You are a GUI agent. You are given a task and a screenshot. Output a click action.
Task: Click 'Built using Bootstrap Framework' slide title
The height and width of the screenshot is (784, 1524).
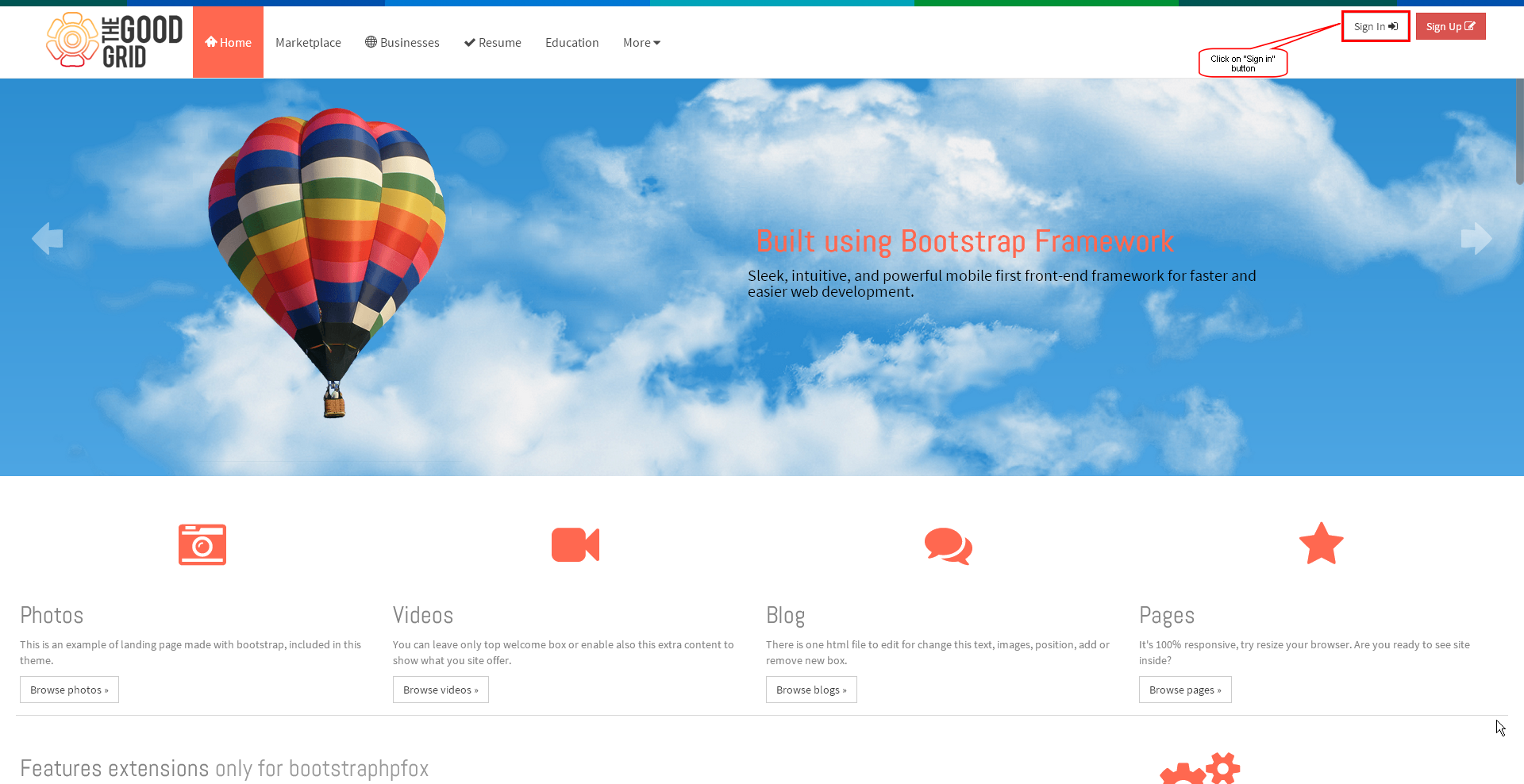pyautogui.click(x=964, y=241)
